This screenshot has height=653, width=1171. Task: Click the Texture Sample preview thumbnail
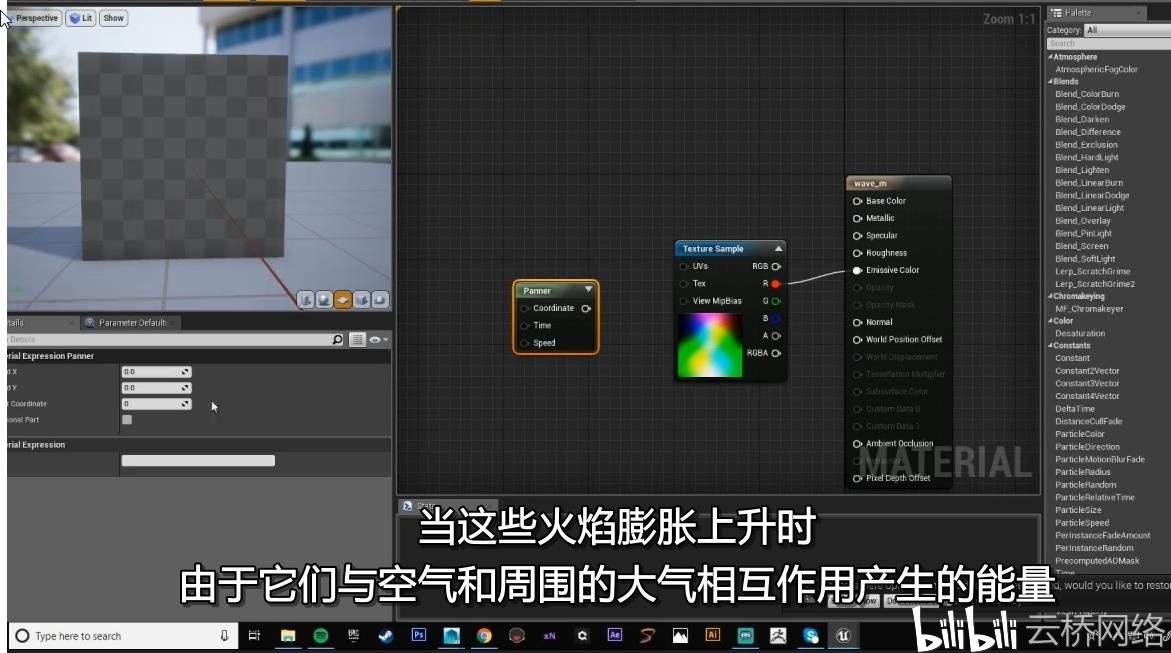click(x=709, y=345)
